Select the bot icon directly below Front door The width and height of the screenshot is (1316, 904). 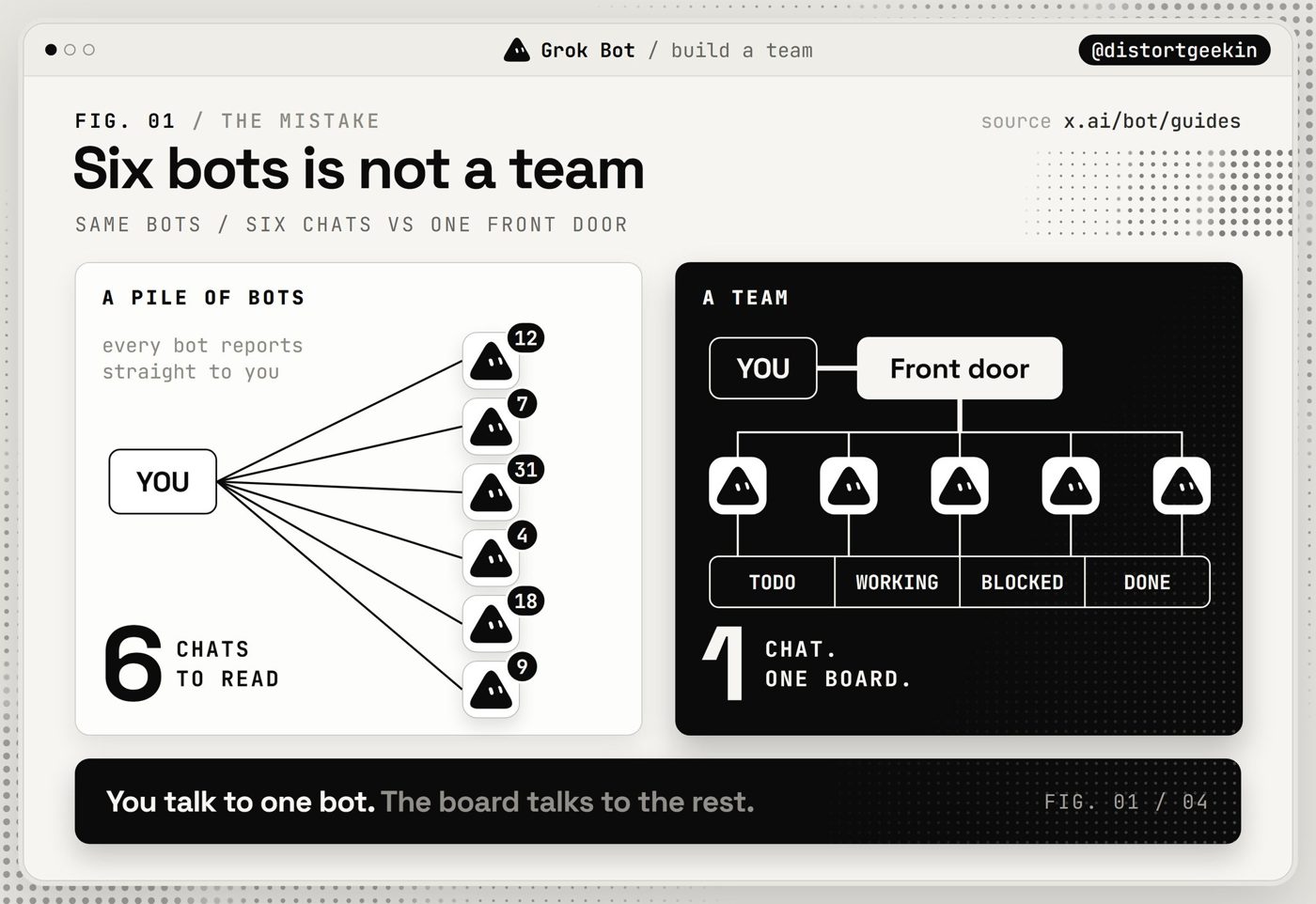click(x=960, y=486)
